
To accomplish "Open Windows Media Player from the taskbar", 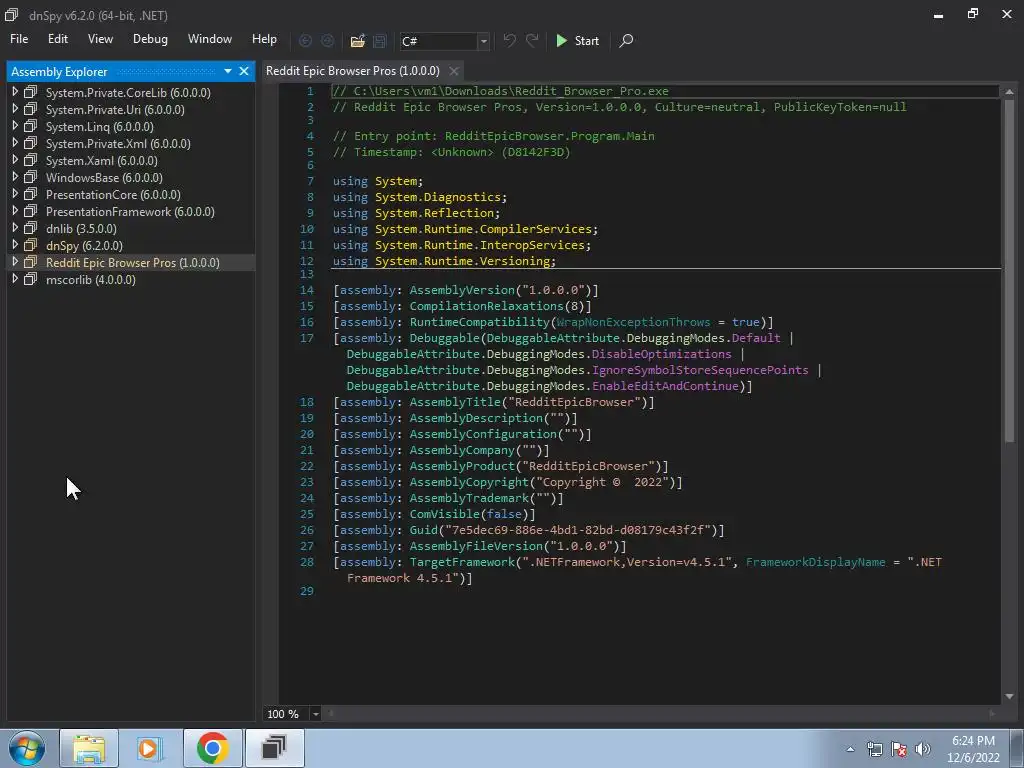I will tap(150, 748).
